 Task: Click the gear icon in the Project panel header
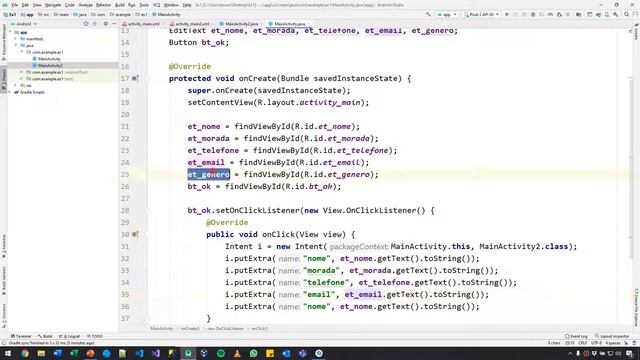point(106,24)
